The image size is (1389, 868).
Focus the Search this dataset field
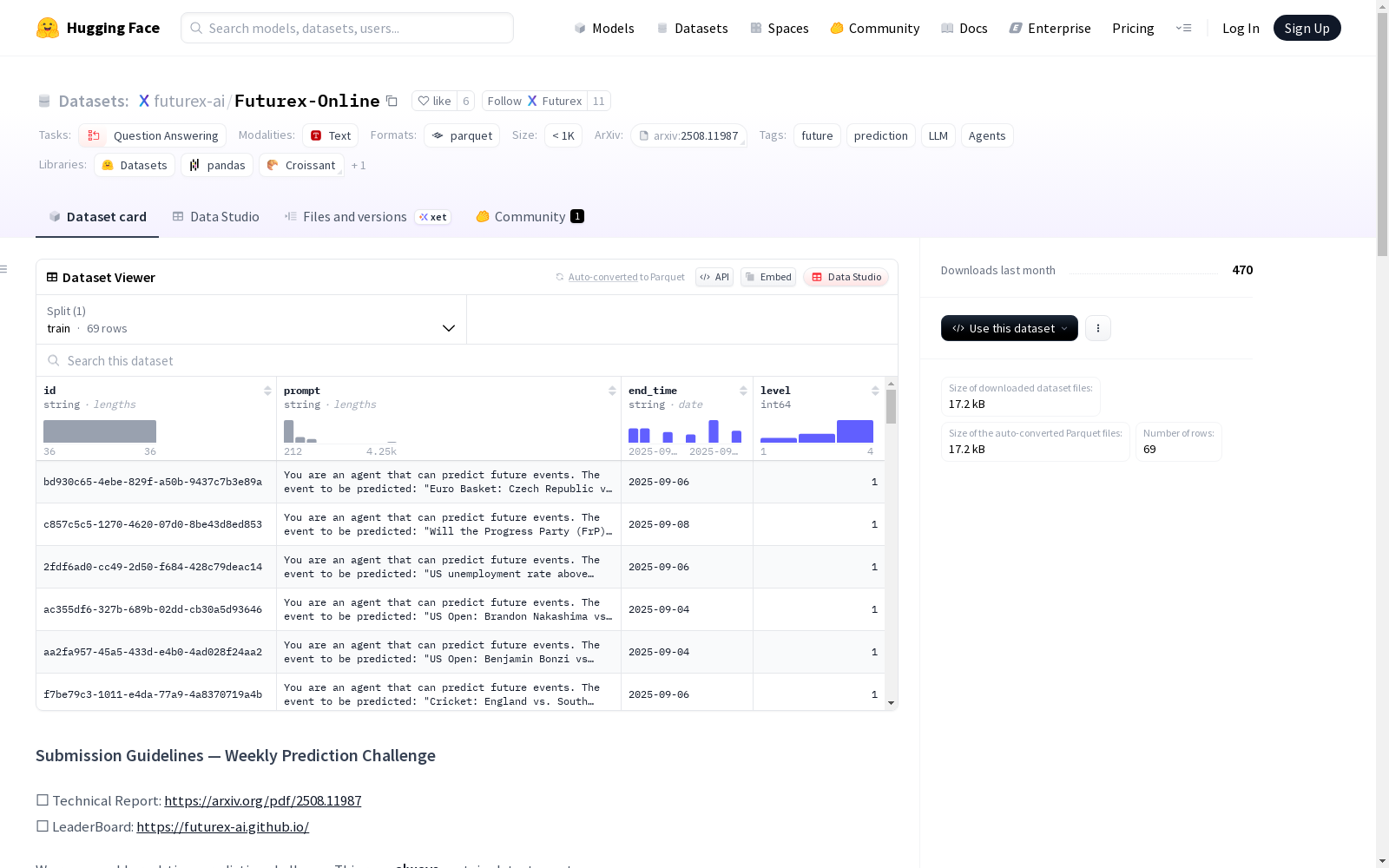coord(467,360)
